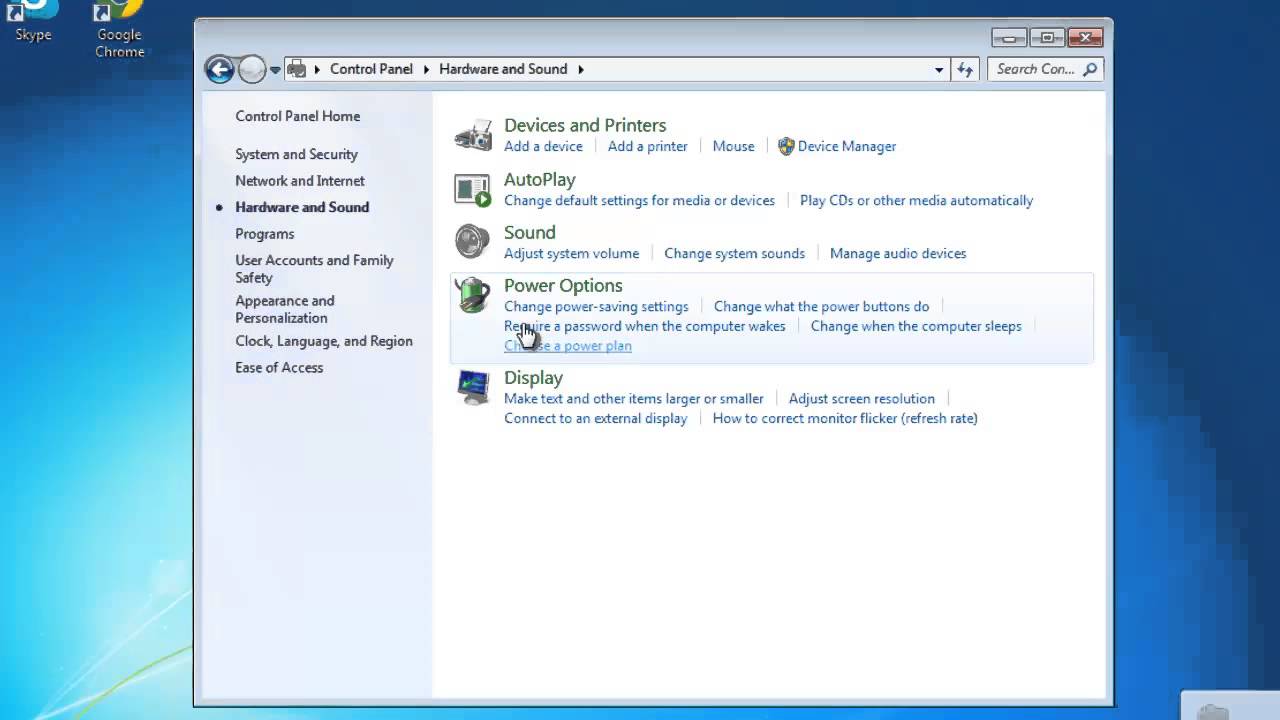Viewport: 1280px width, 720px height.
Task: Click Change what the power buttons do
Action: (x=822, y=306)
